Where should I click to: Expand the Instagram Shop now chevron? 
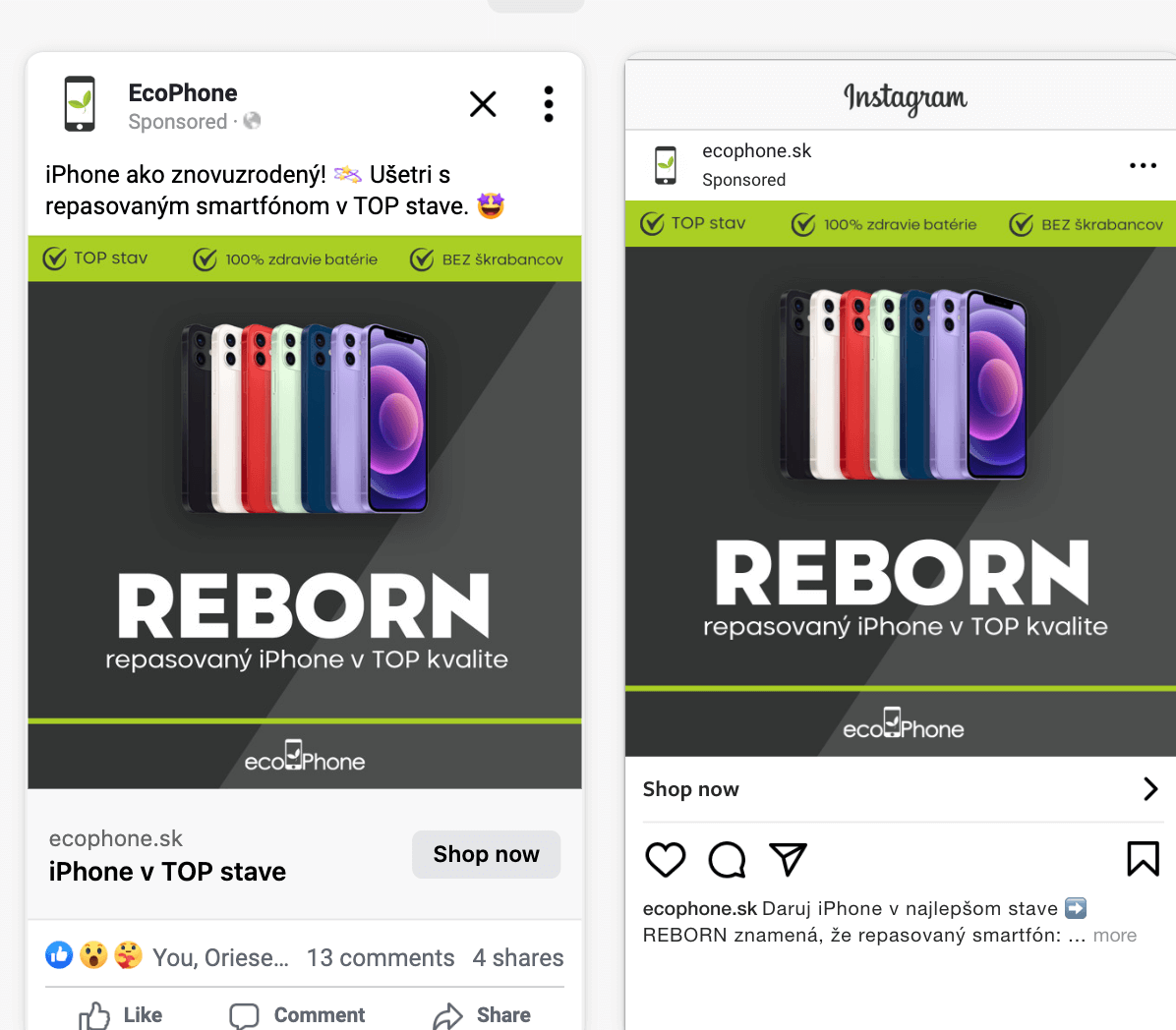click(1150, 789)
